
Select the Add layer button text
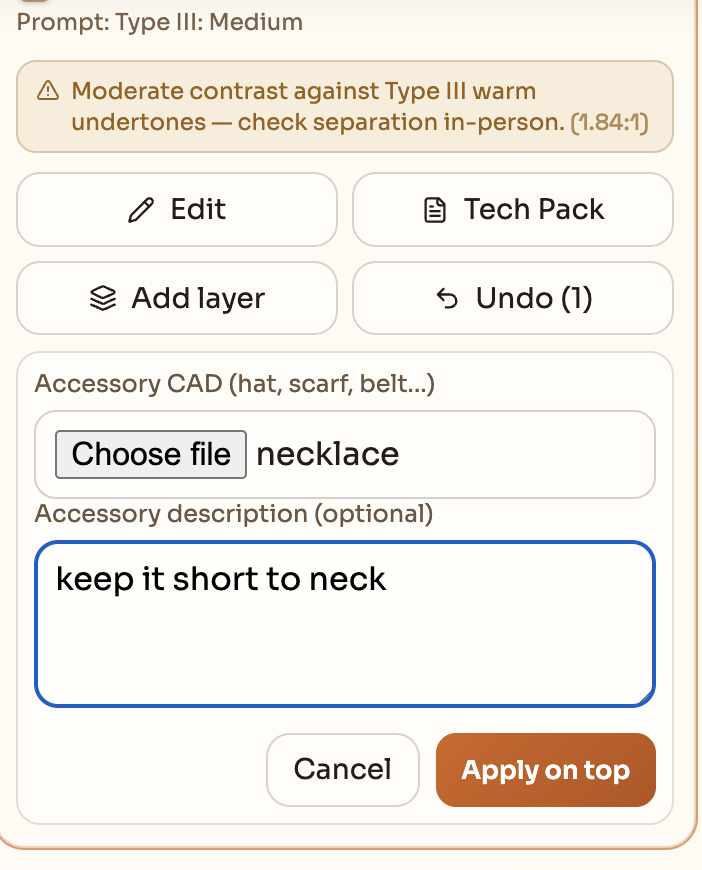point(198,298)
